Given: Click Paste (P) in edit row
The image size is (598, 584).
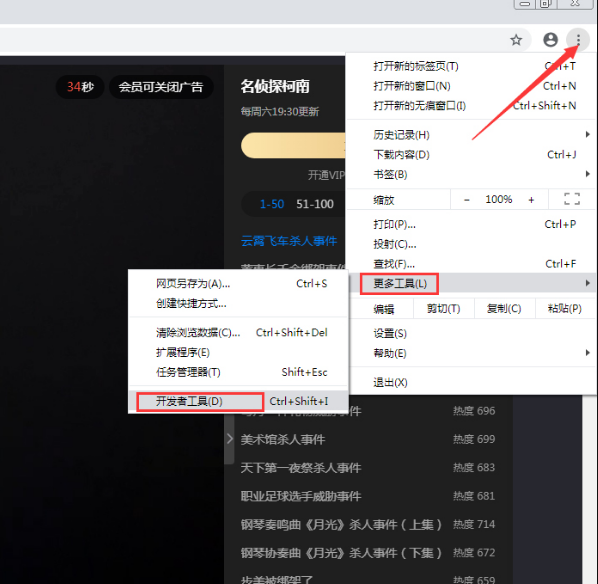Looking at the screenshot, I should [565, 308].
